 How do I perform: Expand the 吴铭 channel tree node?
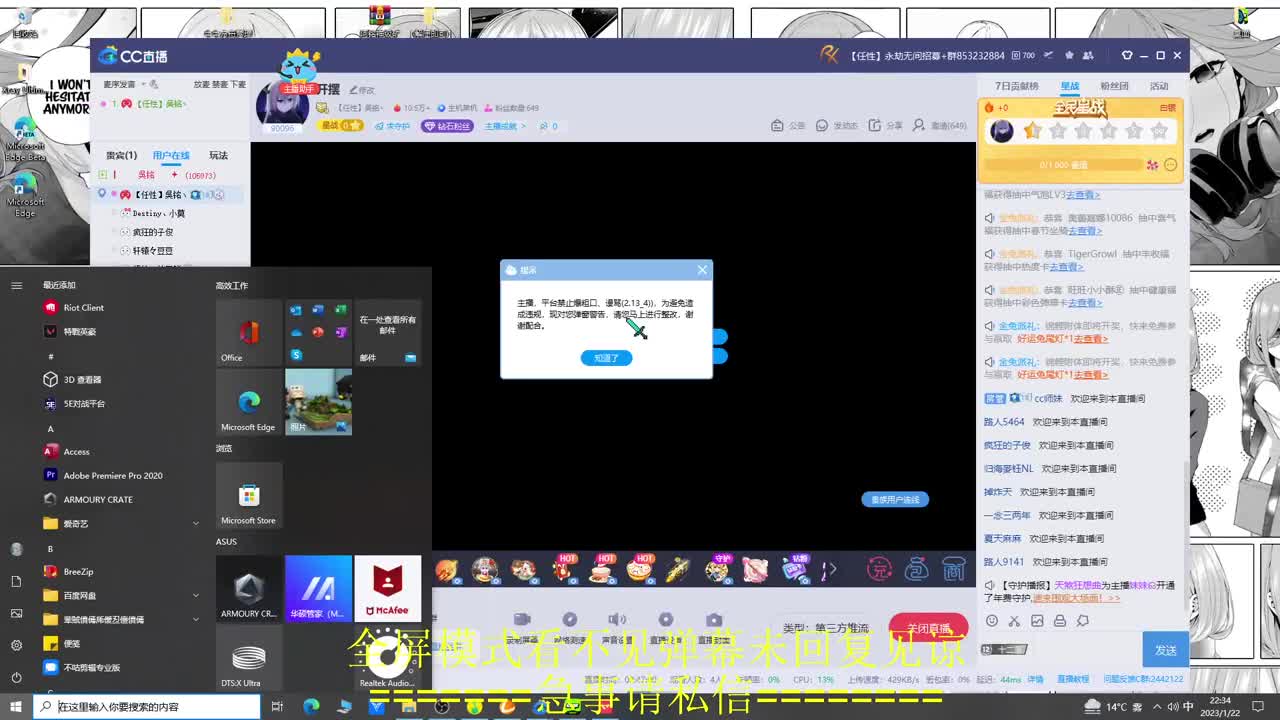point(102,174)
